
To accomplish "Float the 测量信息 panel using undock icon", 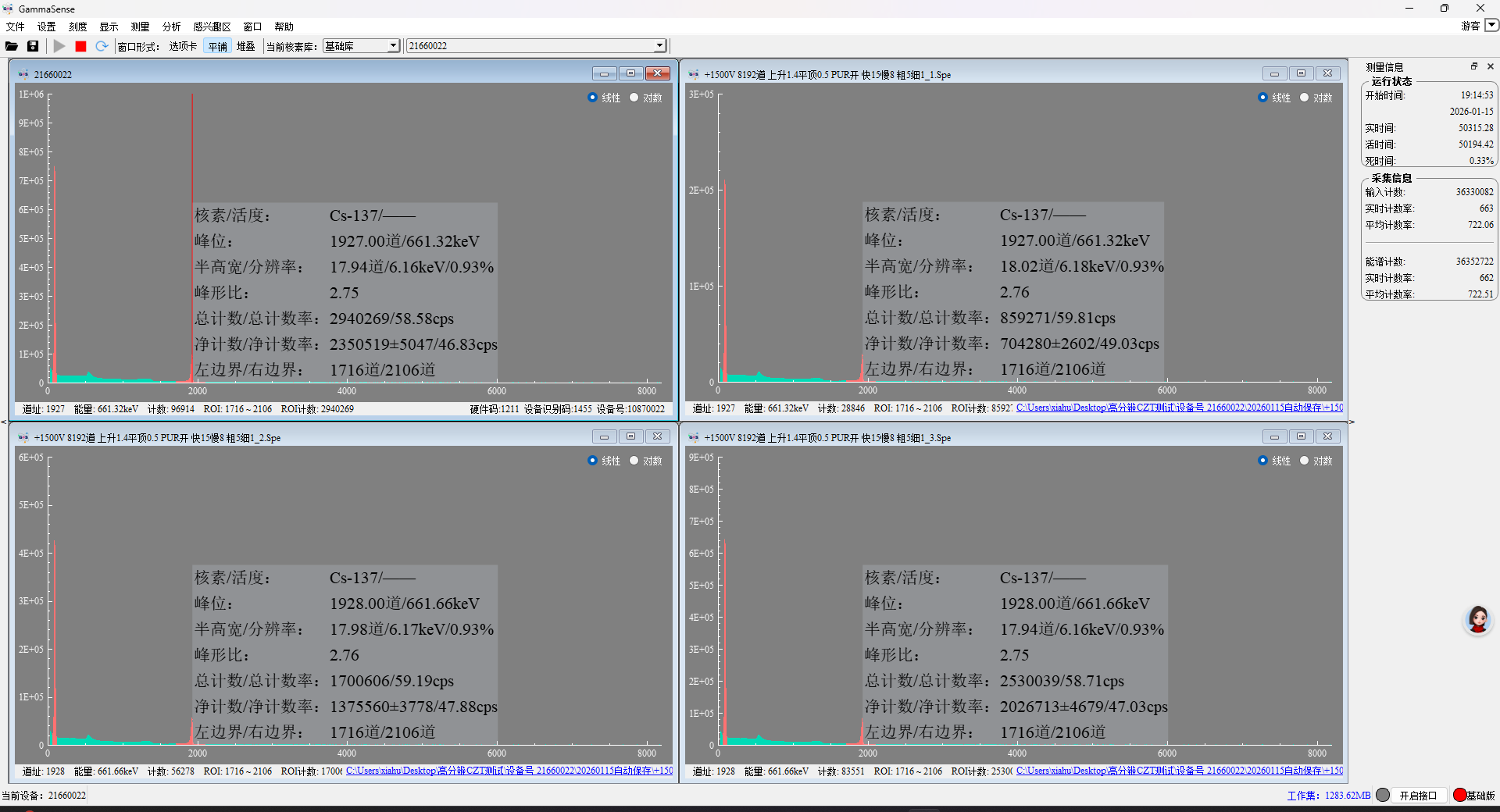I will (1474, 66).
